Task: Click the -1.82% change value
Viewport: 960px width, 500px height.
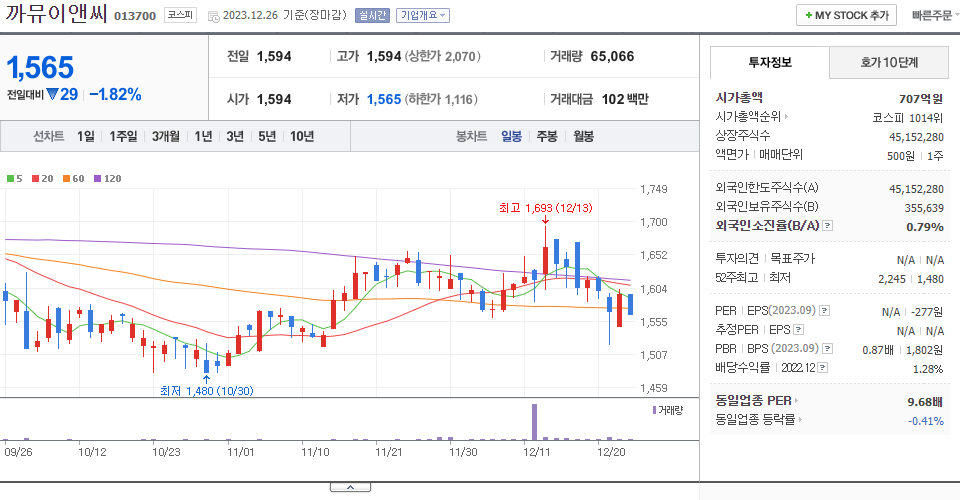Action: click(x=115, y=94)
